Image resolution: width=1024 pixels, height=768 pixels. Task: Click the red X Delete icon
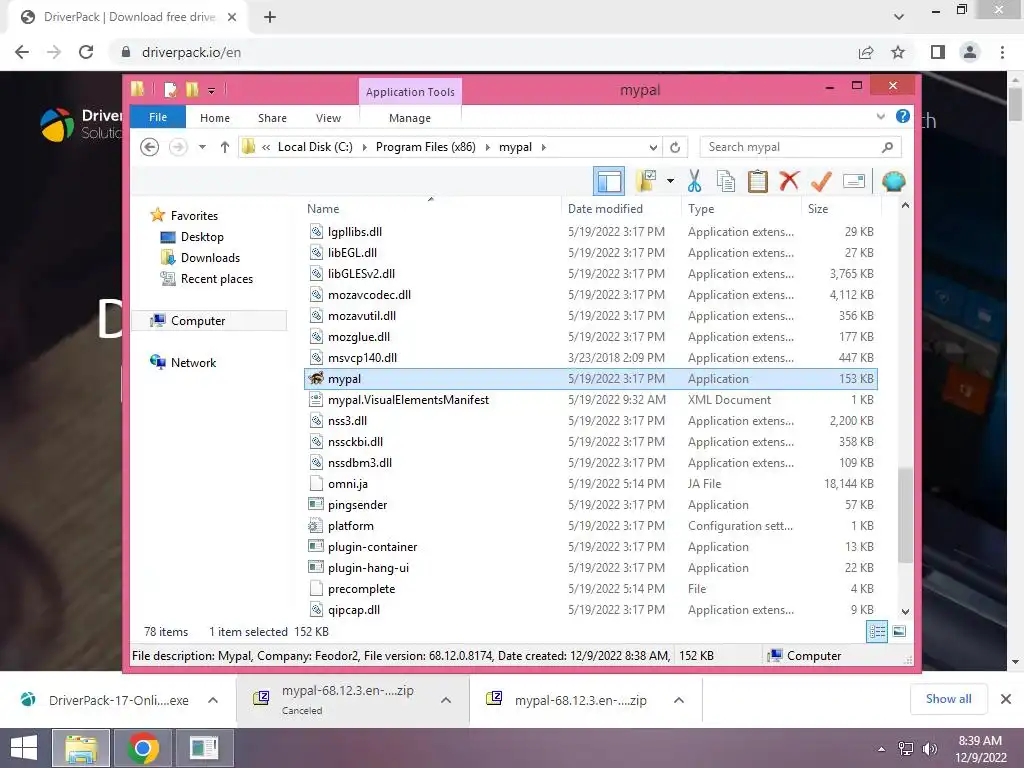pos(789,181)
